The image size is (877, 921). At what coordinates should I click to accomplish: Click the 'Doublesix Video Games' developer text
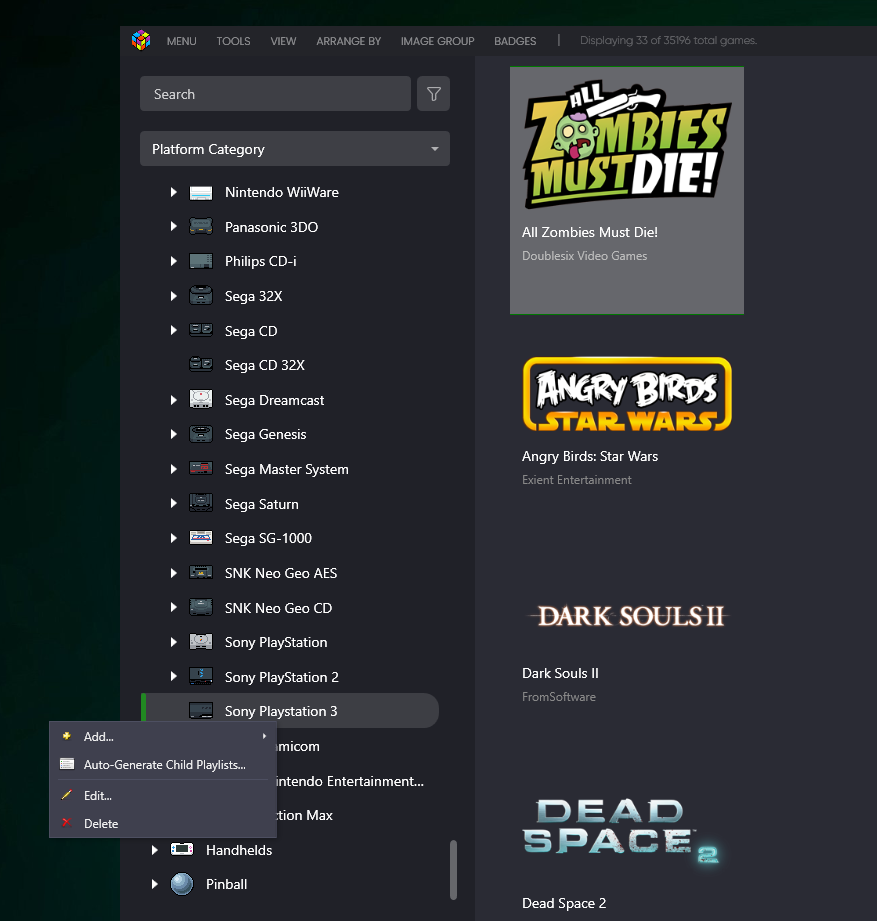coord(584,256)
